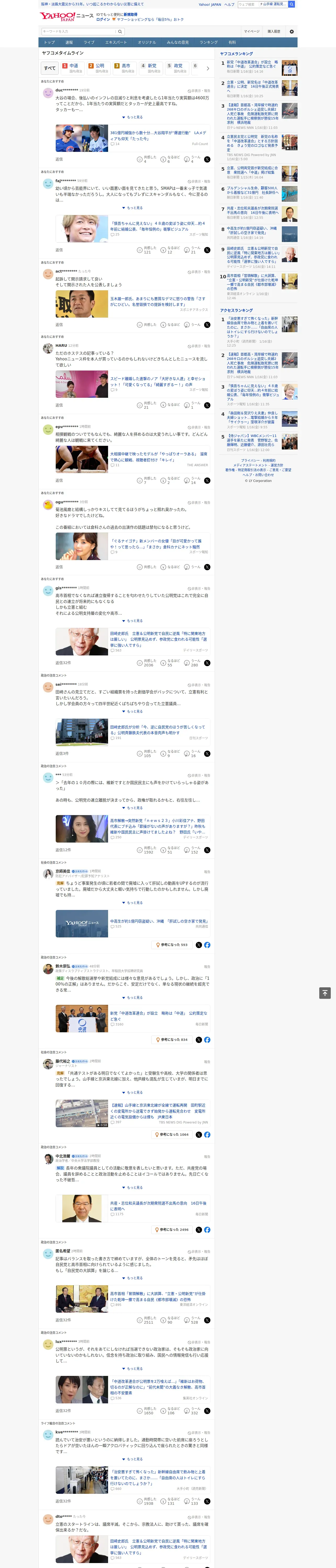Open the プライバシー footer link

[249, 461]
